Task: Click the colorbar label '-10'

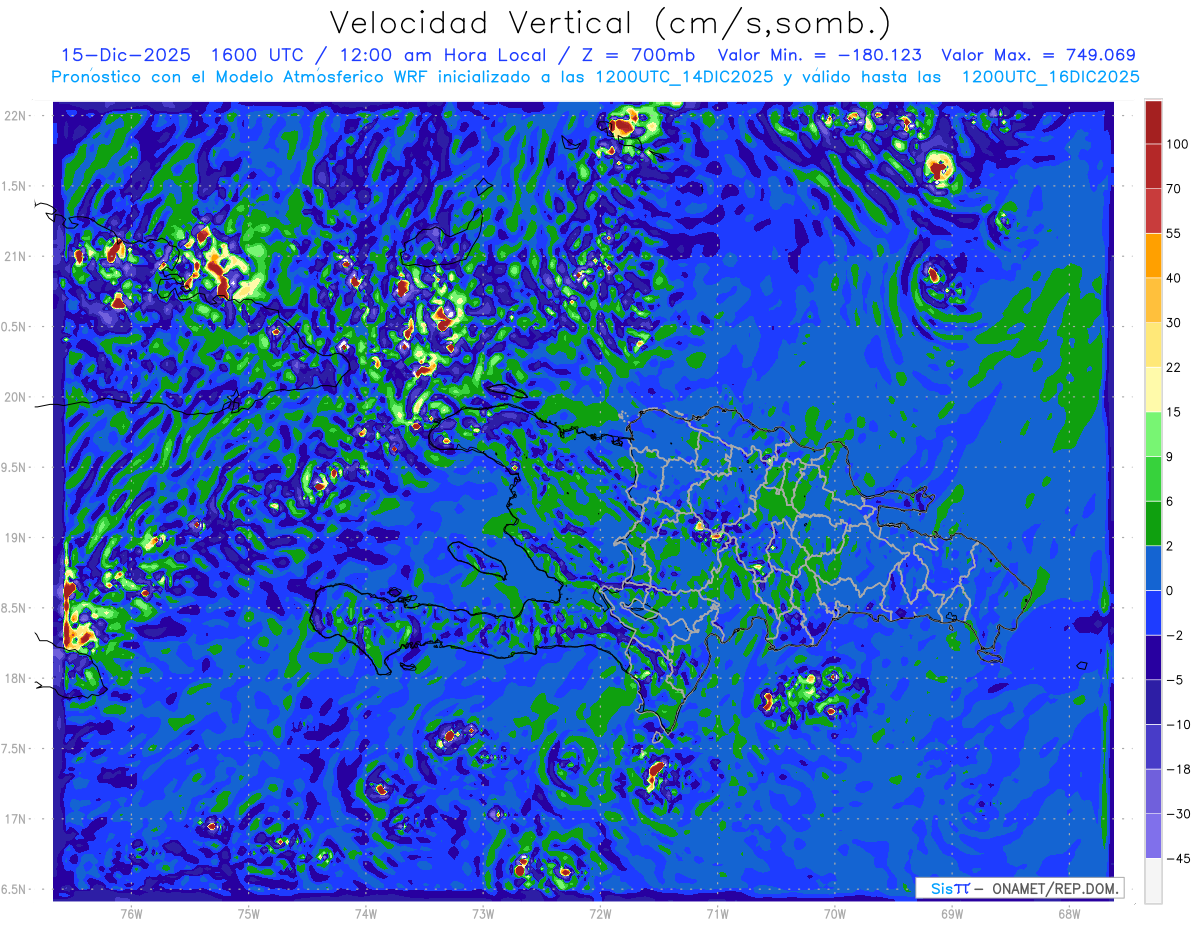Action: [x=1177, y=724]
